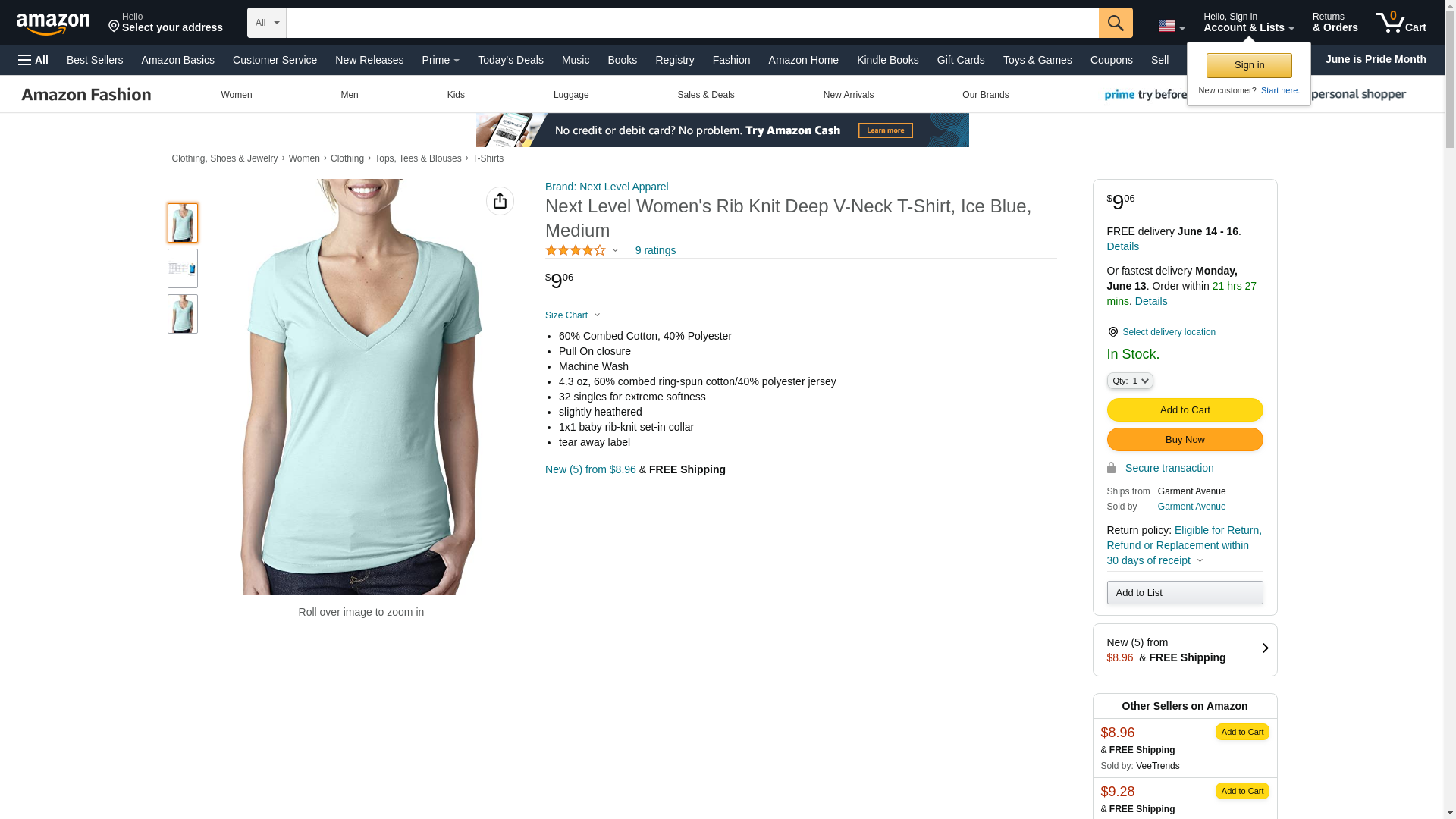Click the star rating icons

point(576,250)
